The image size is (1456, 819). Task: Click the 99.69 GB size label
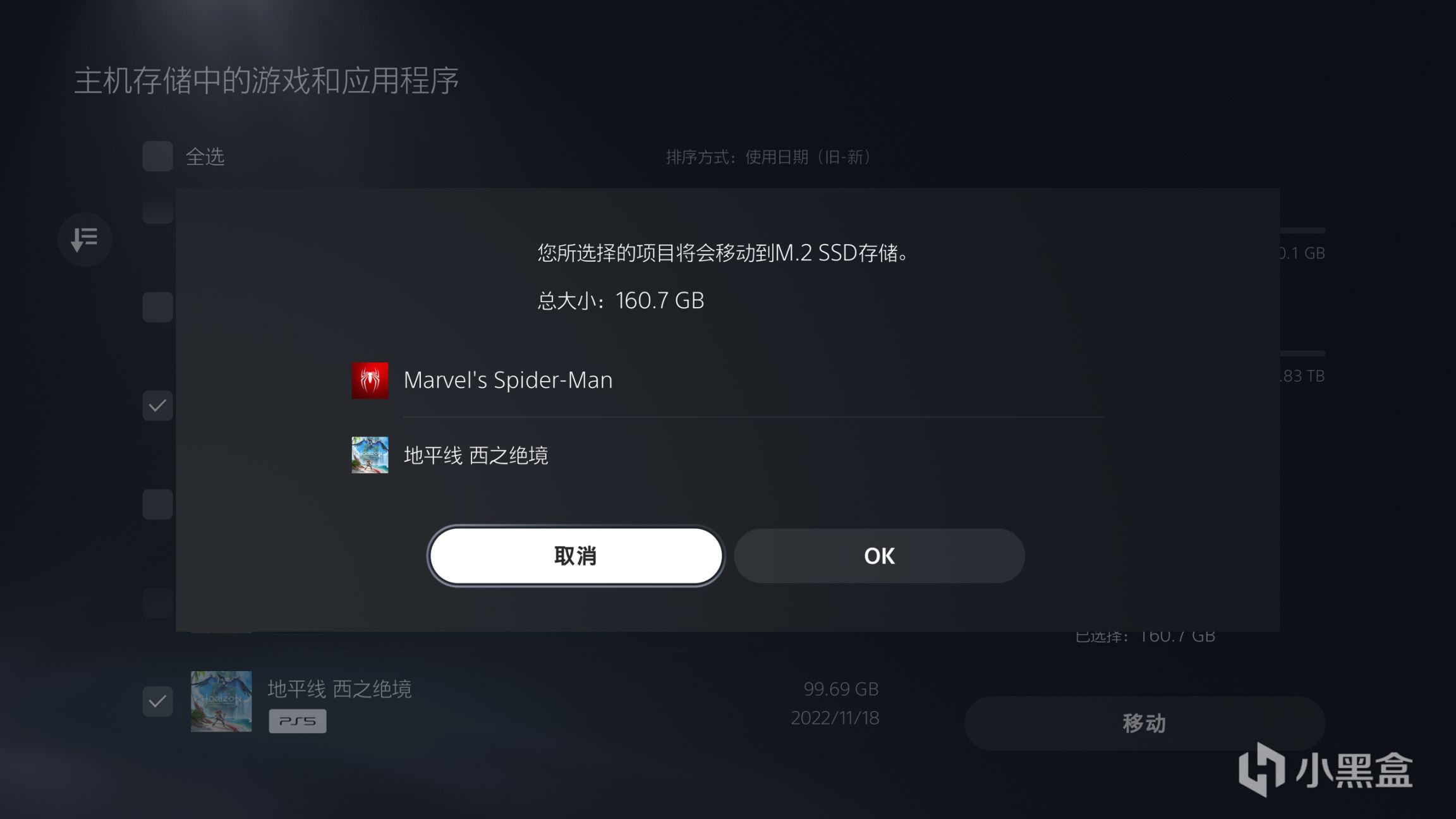841,689
